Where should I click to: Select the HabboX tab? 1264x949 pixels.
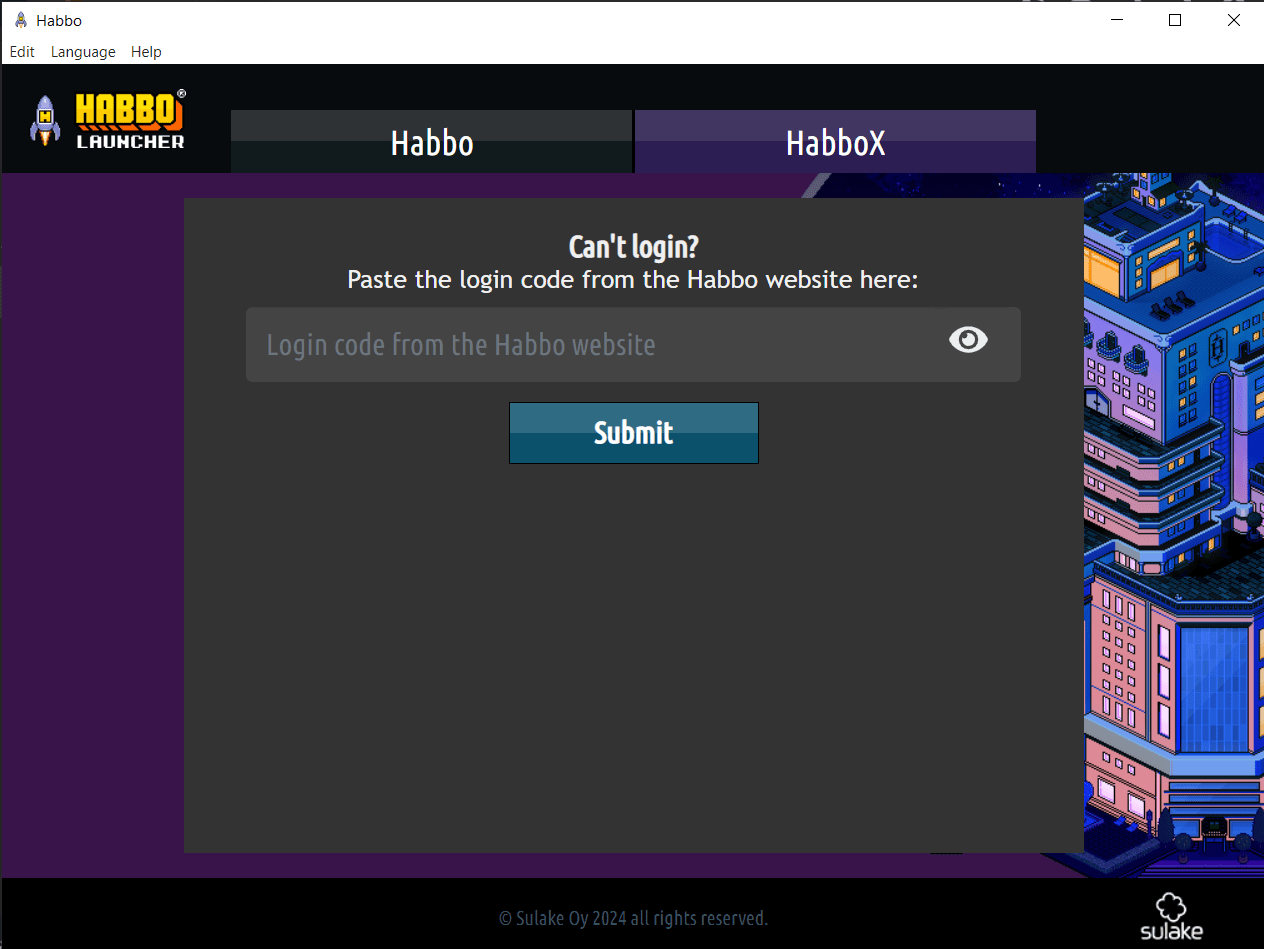tap(835, 143)
